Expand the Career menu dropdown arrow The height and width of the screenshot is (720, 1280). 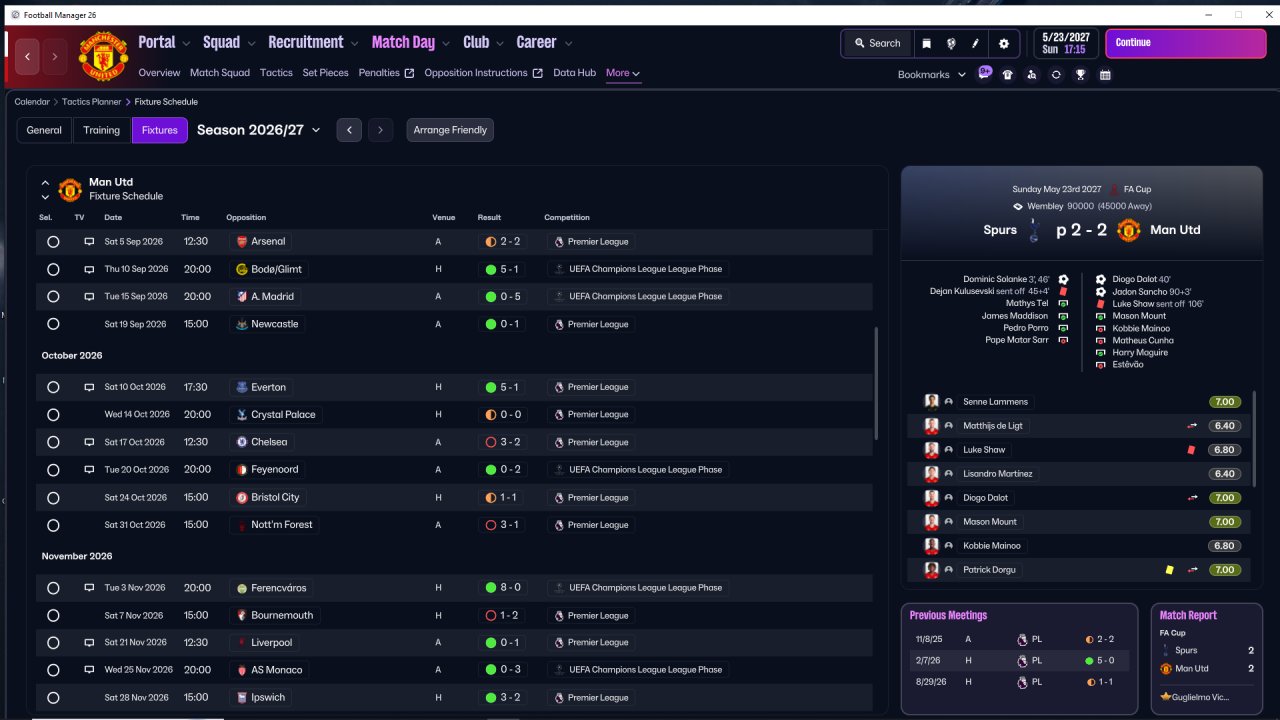[568, 43]
